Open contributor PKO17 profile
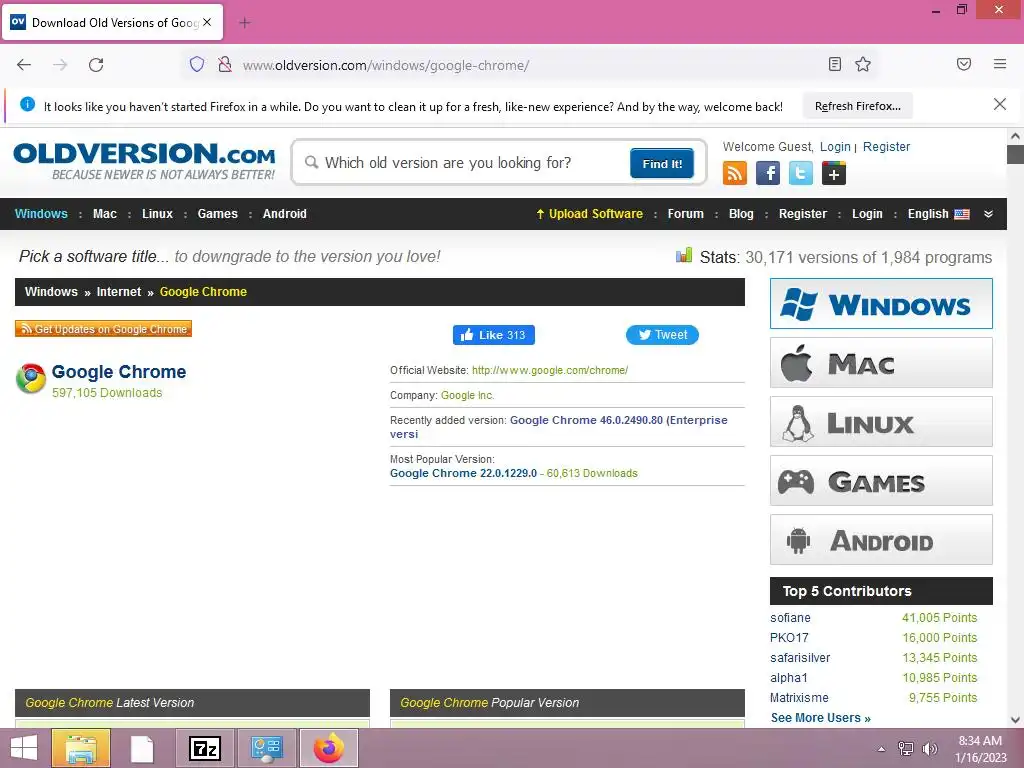Viewport: 1024px width, 768px height. coord(789,638)
